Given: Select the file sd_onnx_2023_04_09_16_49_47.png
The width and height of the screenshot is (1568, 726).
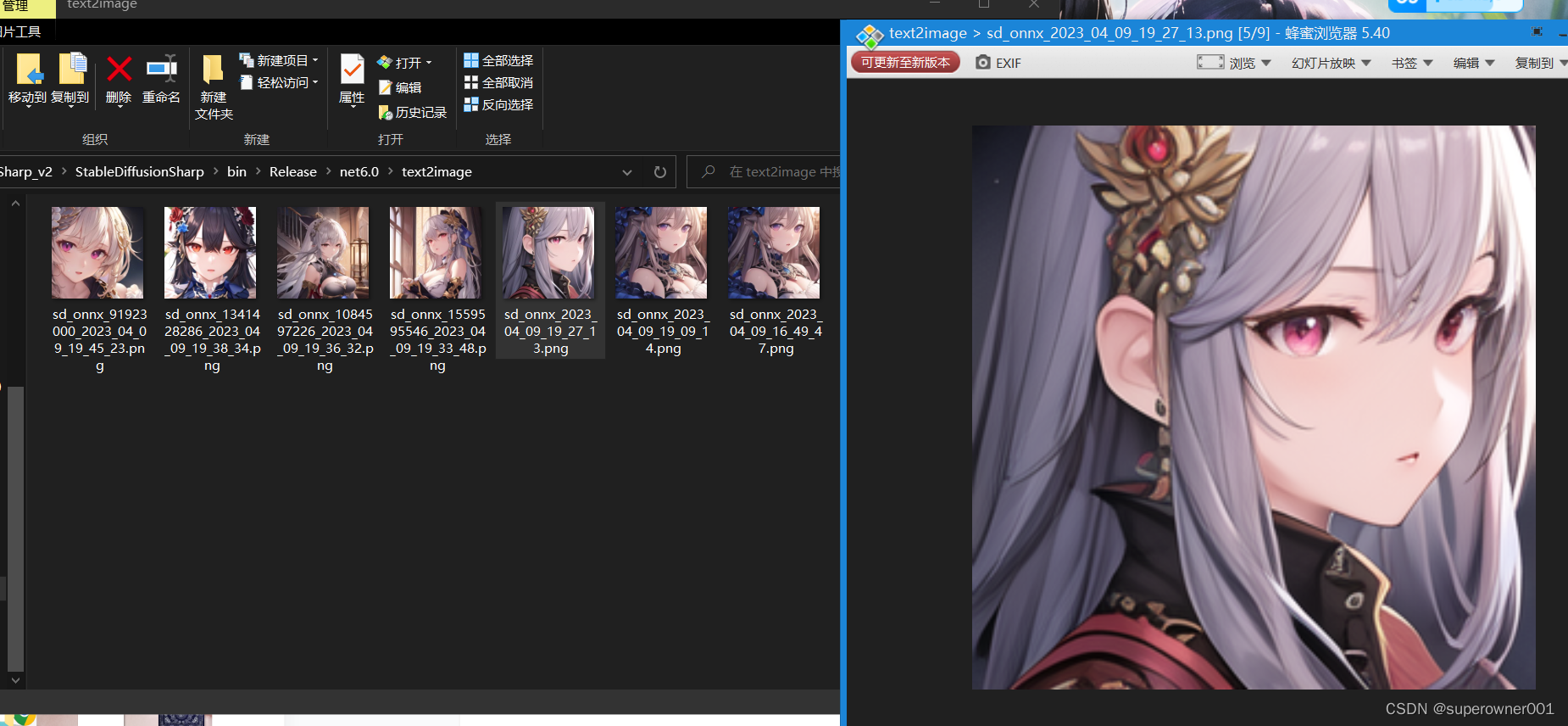Looking at the screenshot, I should coord(776,281).
